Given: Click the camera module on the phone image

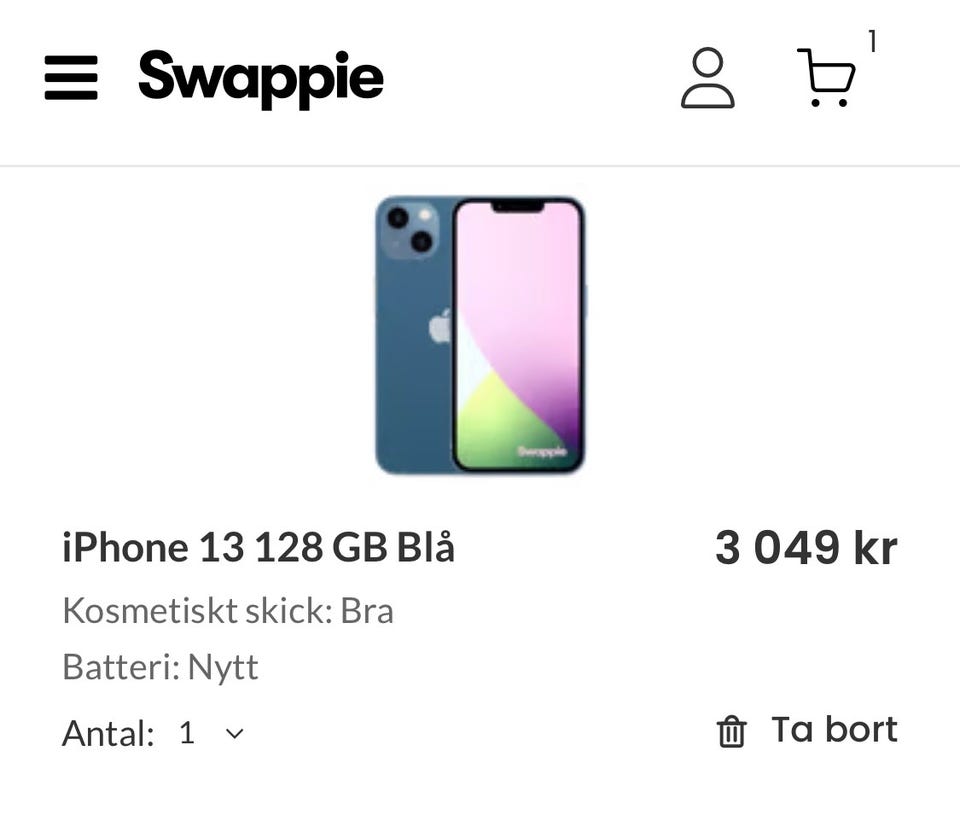Looking at the screenshot, I should (x=410, y=229).
